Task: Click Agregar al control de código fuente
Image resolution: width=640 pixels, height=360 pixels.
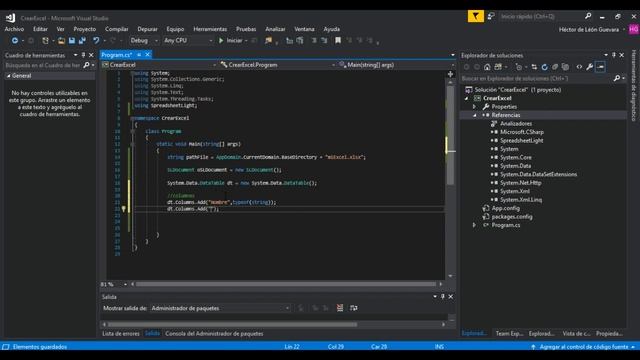Action: click(584, 347)
